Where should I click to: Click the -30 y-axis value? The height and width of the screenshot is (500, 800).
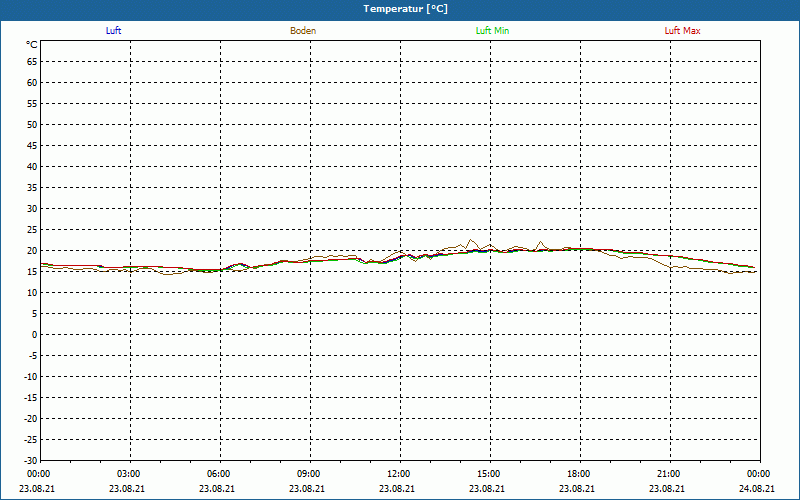tap(31, 460)
